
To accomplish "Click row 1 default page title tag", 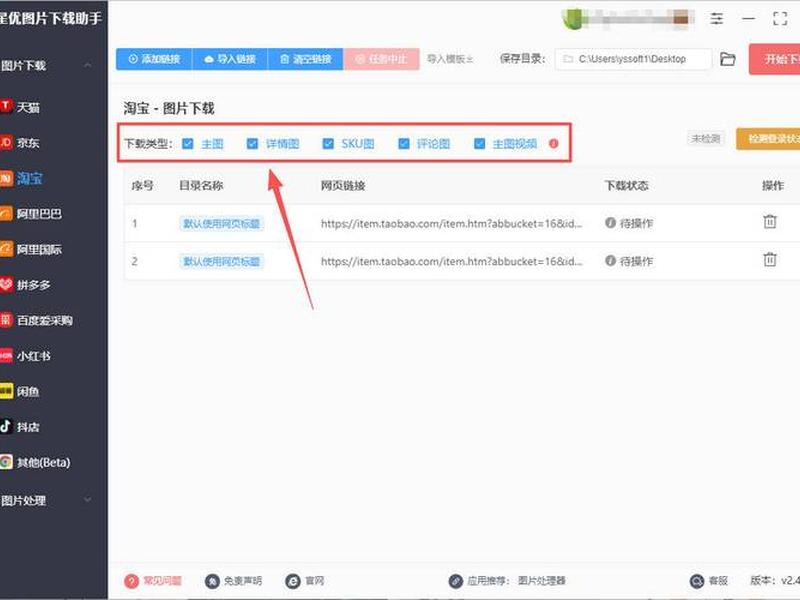I will (x=221, y=223).
